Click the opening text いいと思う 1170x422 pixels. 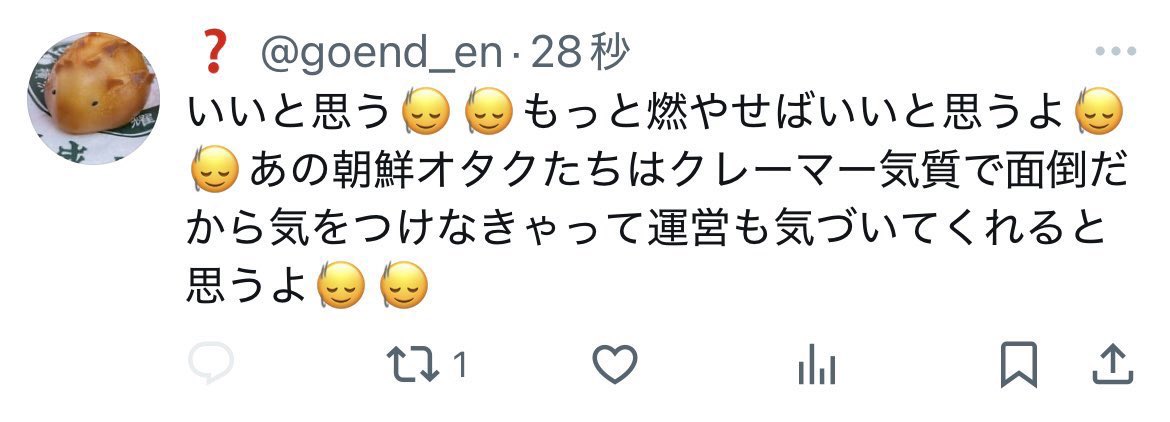[289, 112]
